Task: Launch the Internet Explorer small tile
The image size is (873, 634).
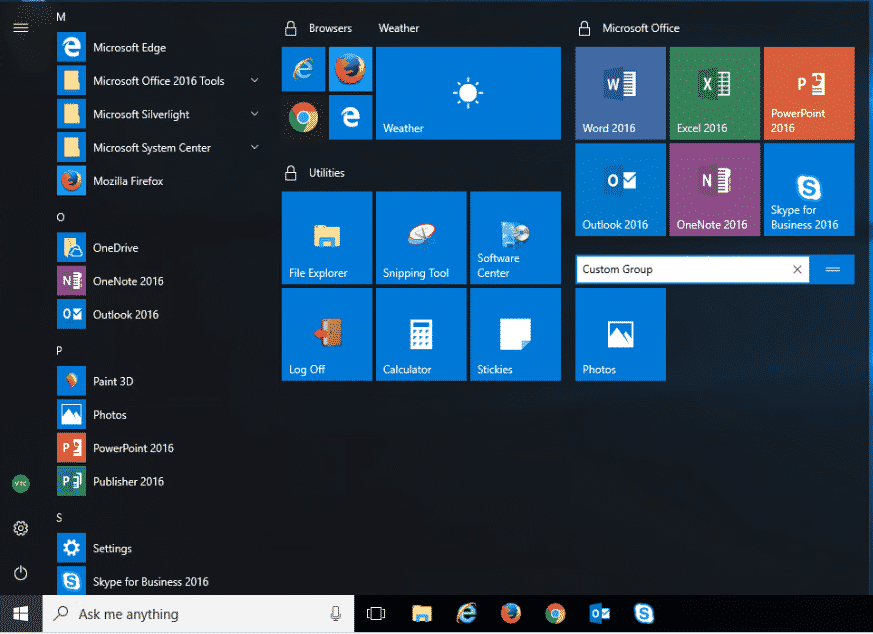Action: [x=303, y=69]
